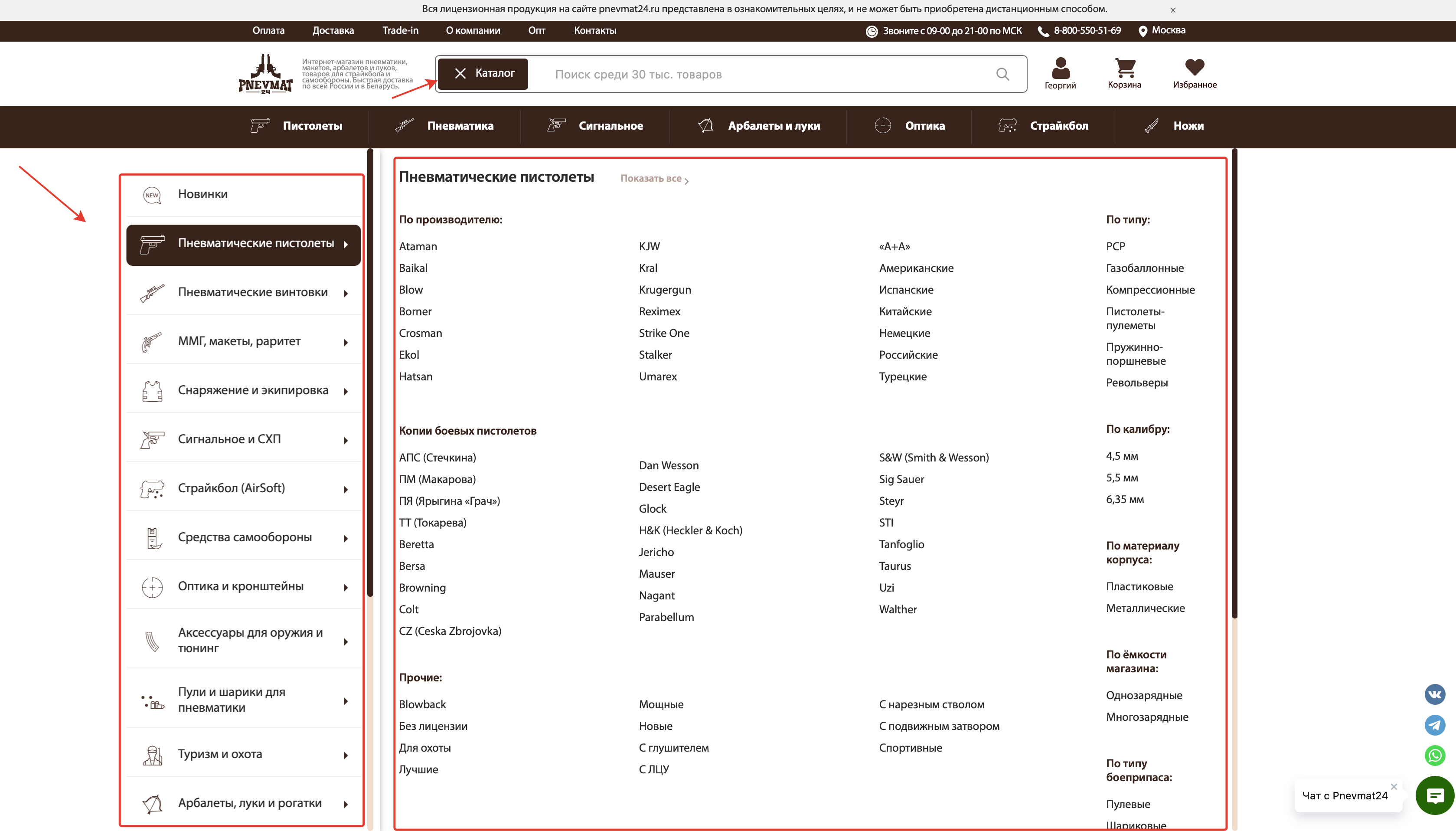Click the PNEVMAT24 logo
The height and width of the screenshot is (831, 1456).
265,74
